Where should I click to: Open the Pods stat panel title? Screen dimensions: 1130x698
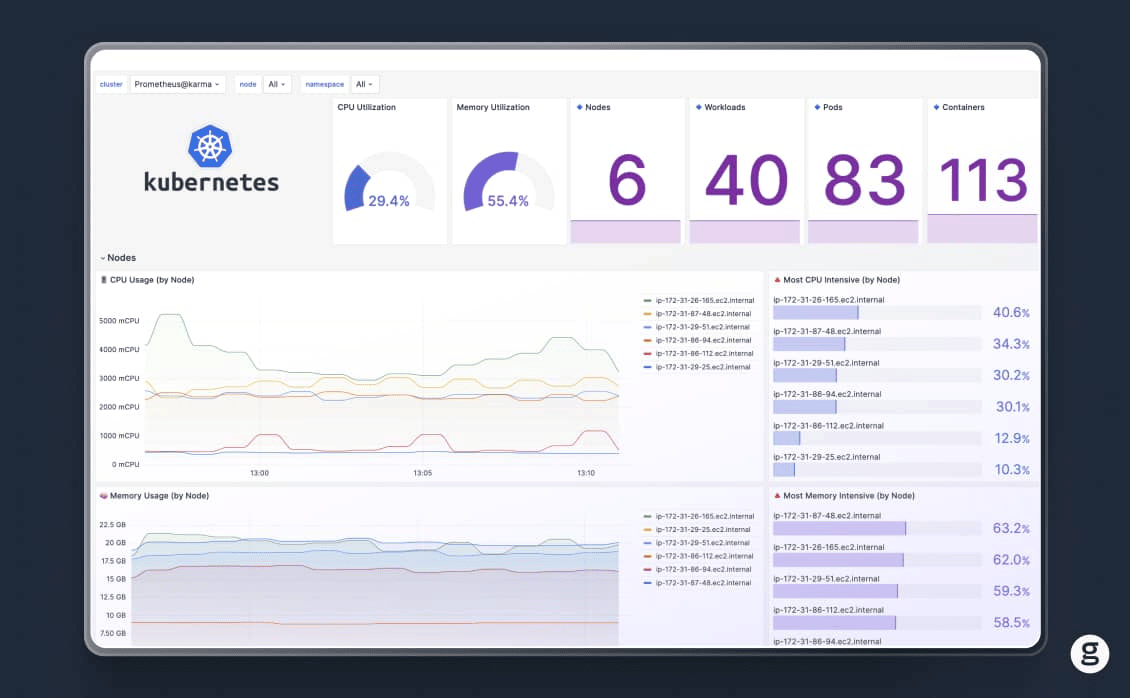[832, 107]
